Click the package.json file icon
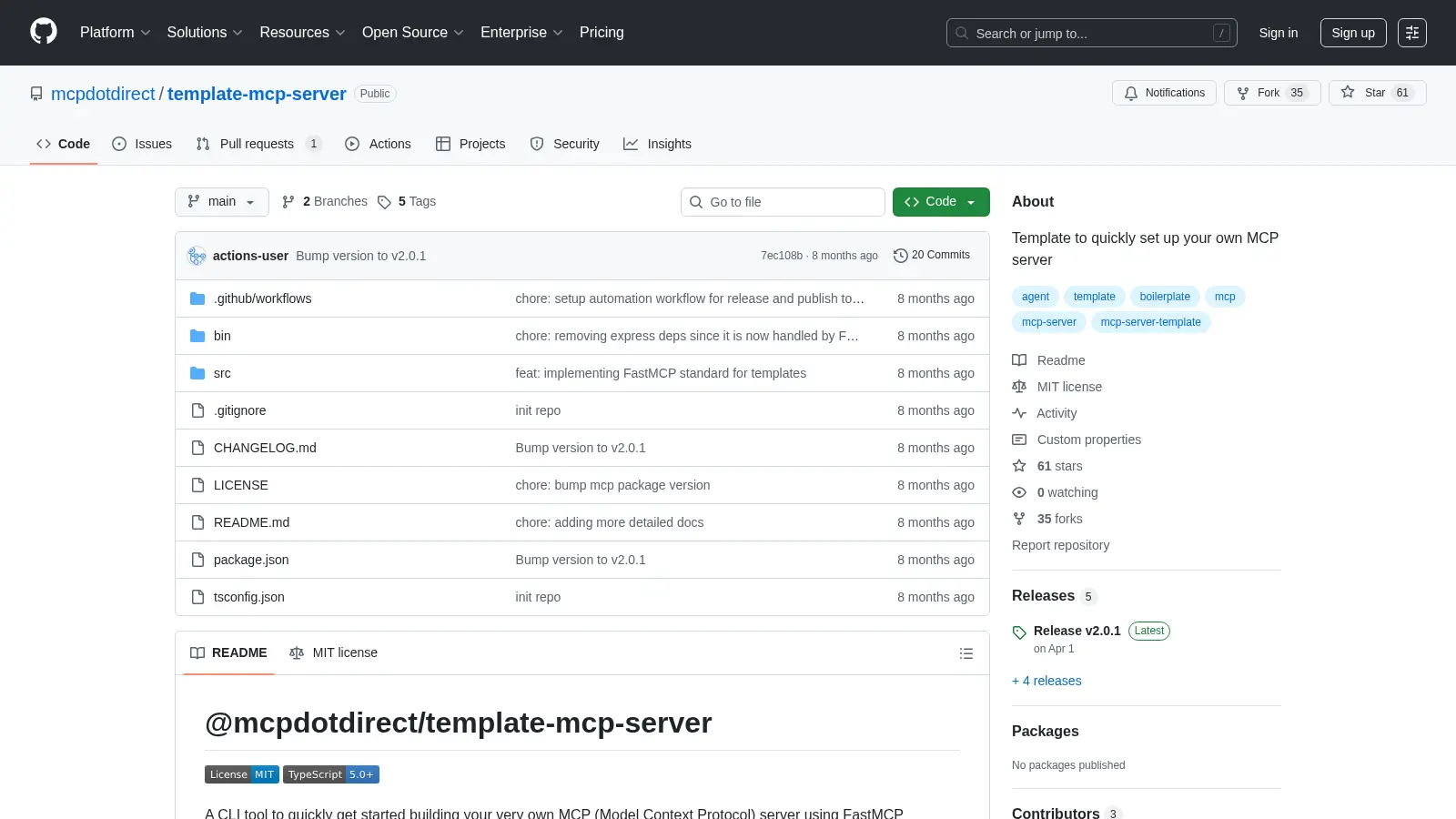The image size is (1456, 819). tap(197, 560)
